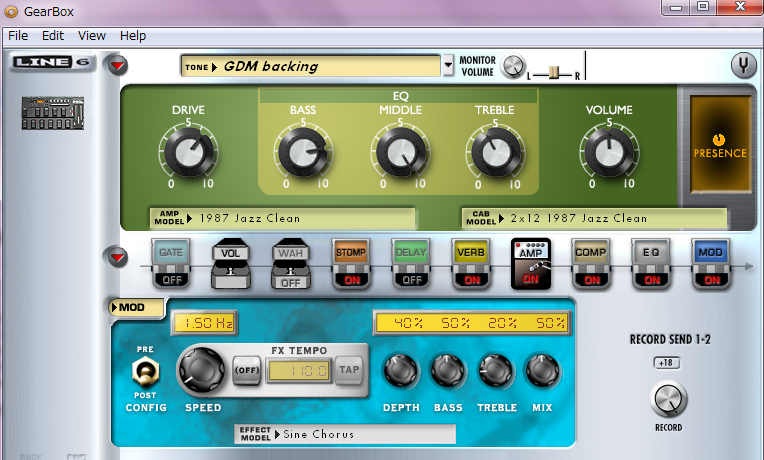Select the WAH pedal icon
Screen dimensions: 764x460
tap(290, 252)
